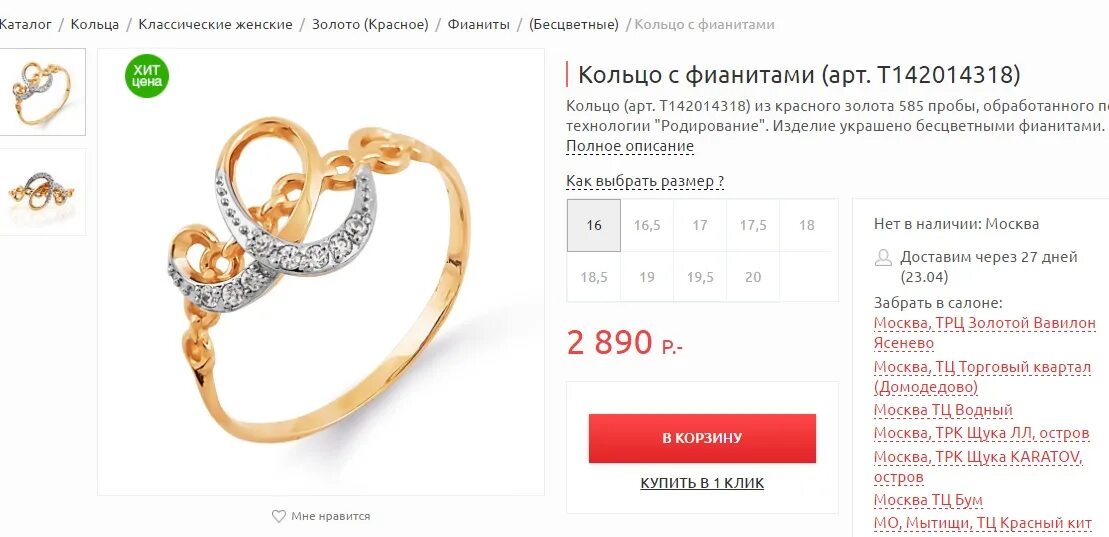This screenshot has height=537, width=1109.
Task: Select the second ring thumbnail
Action: pos(42,192)
